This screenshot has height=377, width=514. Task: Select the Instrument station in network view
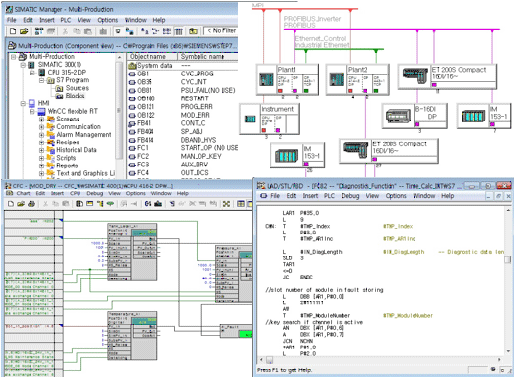(269, 119)
